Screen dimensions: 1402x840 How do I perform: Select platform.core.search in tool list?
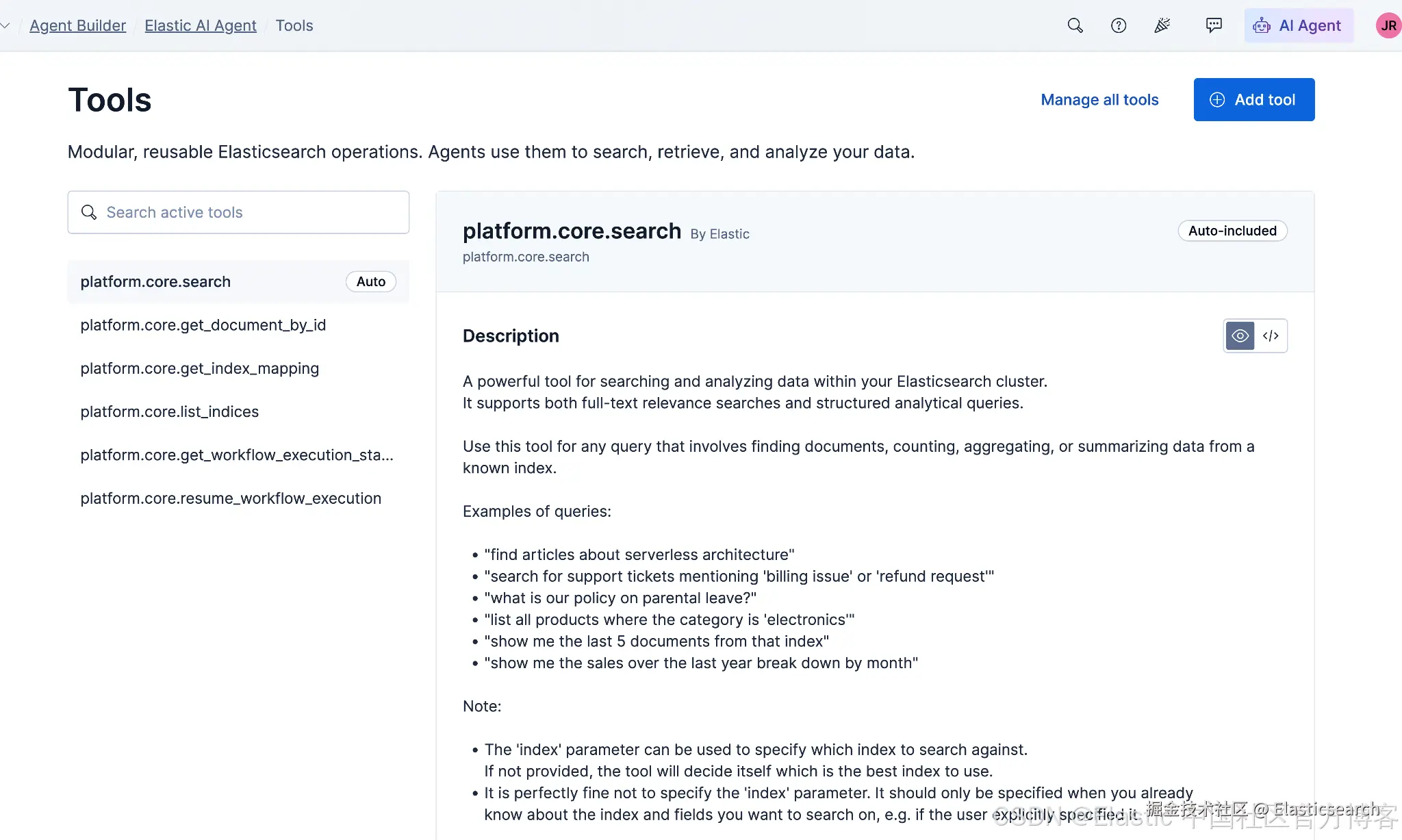point(238,282)
